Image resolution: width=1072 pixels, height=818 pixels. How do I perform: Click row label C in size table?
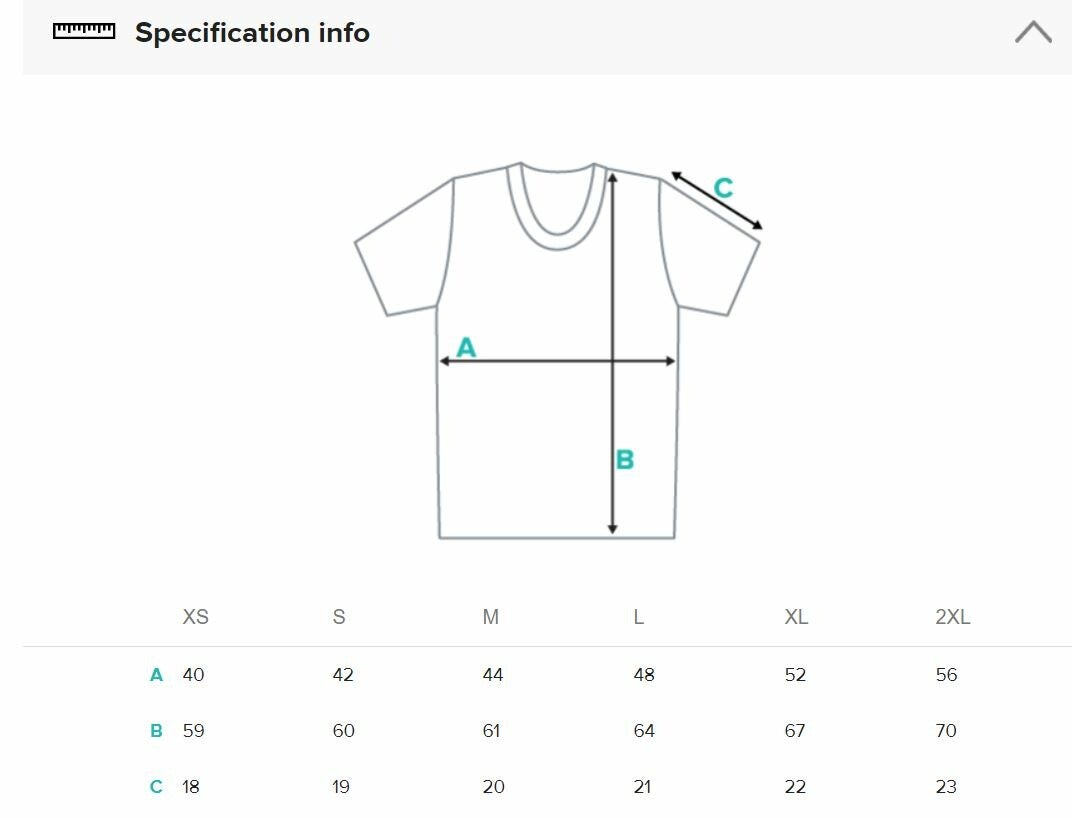click(x=156, y=787)
